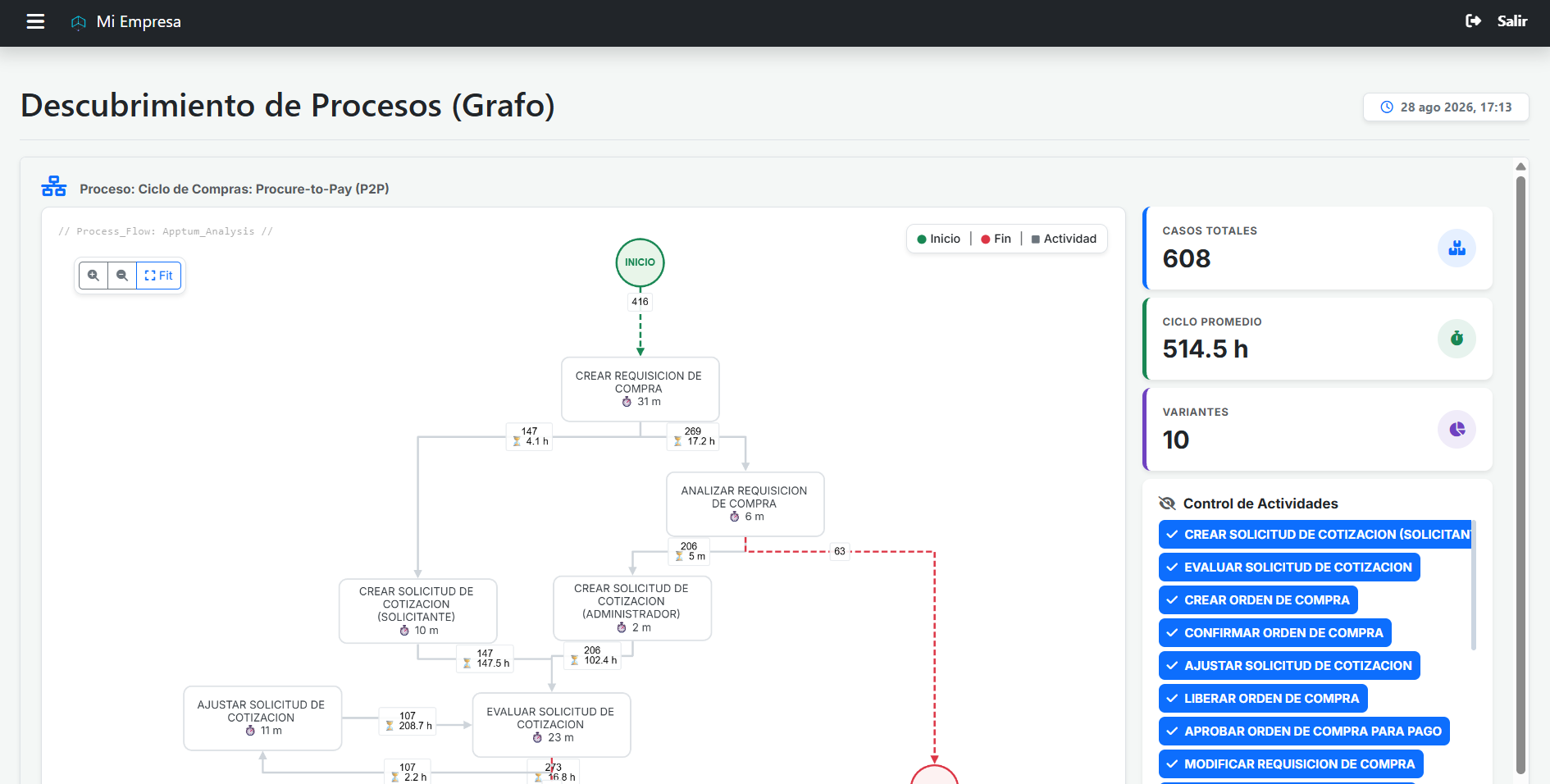The height and width of the screenshot is (784, 1550).
Task: Toggle CREAR SOLICITUD DE COTIZACION (SOLICITANTE) activity
Action: click(x=1315, y=535)
